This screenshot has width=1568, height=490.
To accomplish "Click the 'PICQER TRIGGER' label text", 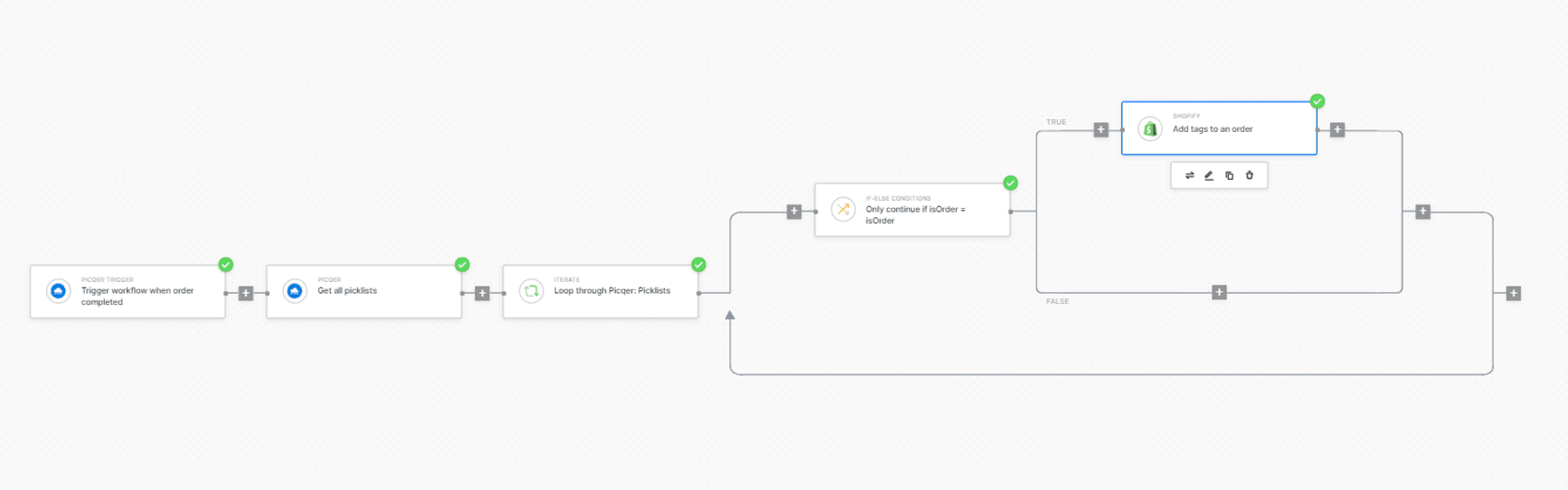I will click(x=108, y=280).
